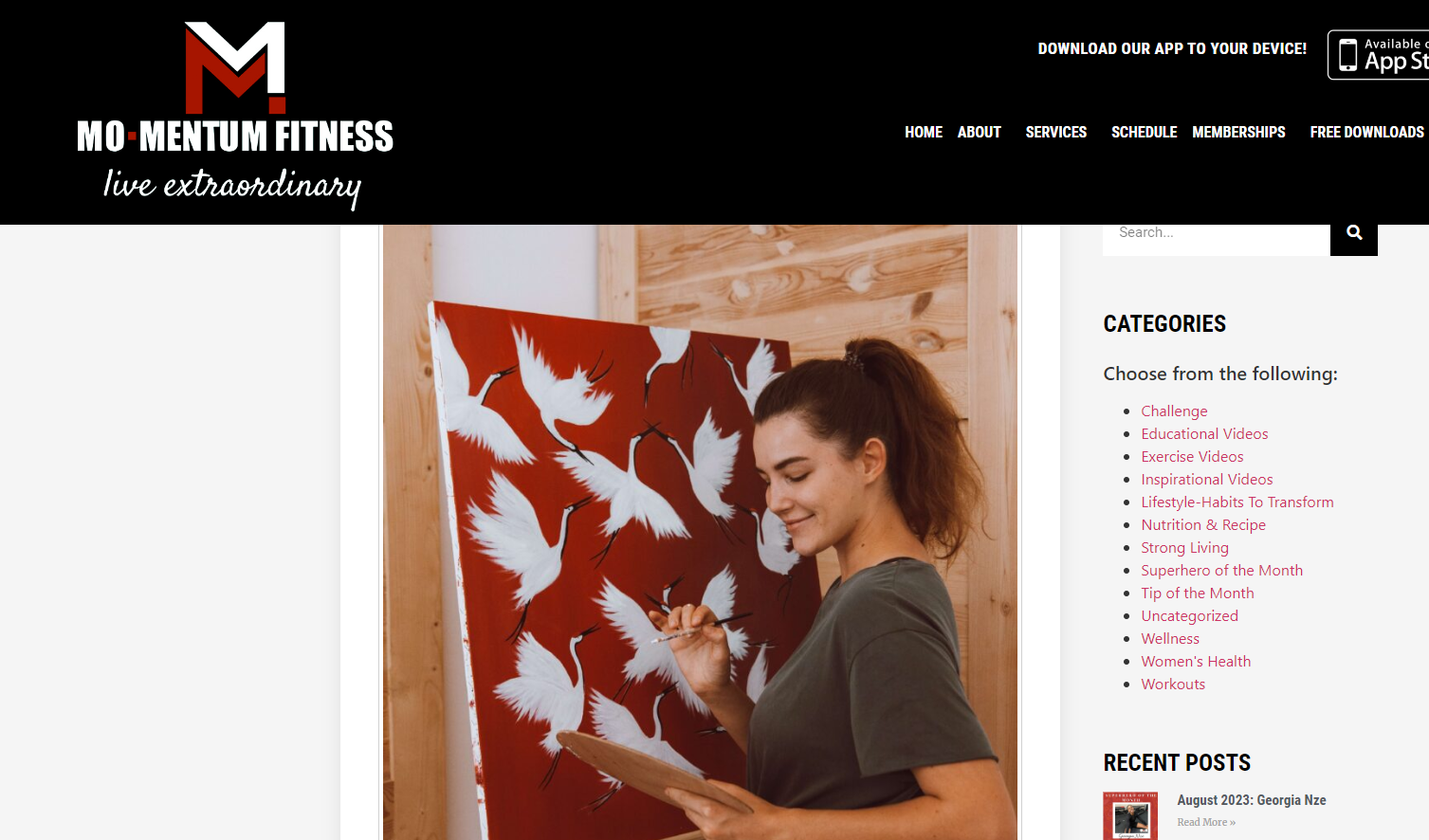The image size is (1429, 840).
Task: Open the App Store download badge
Action: [x=1379, y=55]
